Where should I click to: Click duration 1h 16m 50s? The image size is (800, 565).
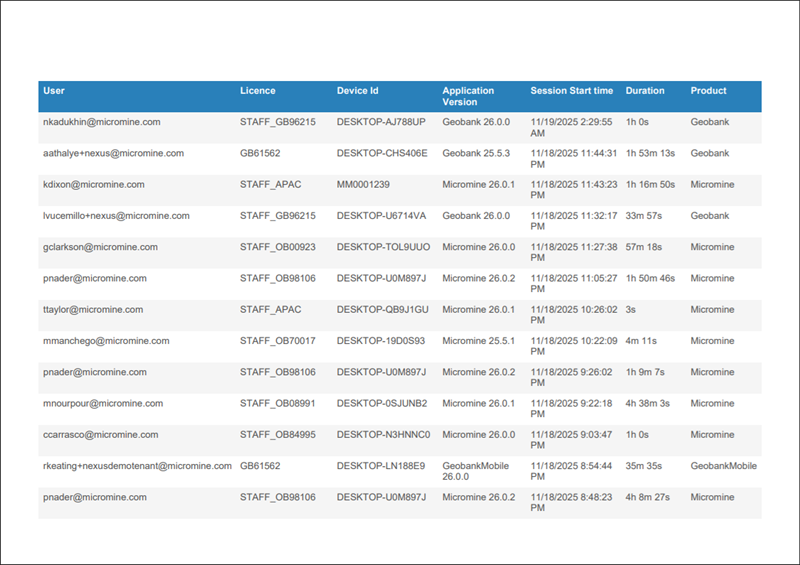[650, 184]
